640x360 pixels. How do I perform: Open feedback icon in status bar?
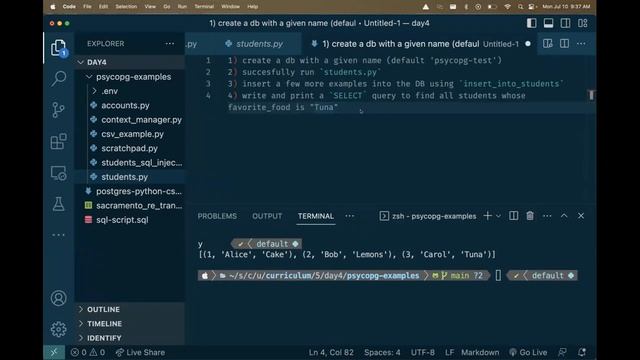[x=562, y=352]
